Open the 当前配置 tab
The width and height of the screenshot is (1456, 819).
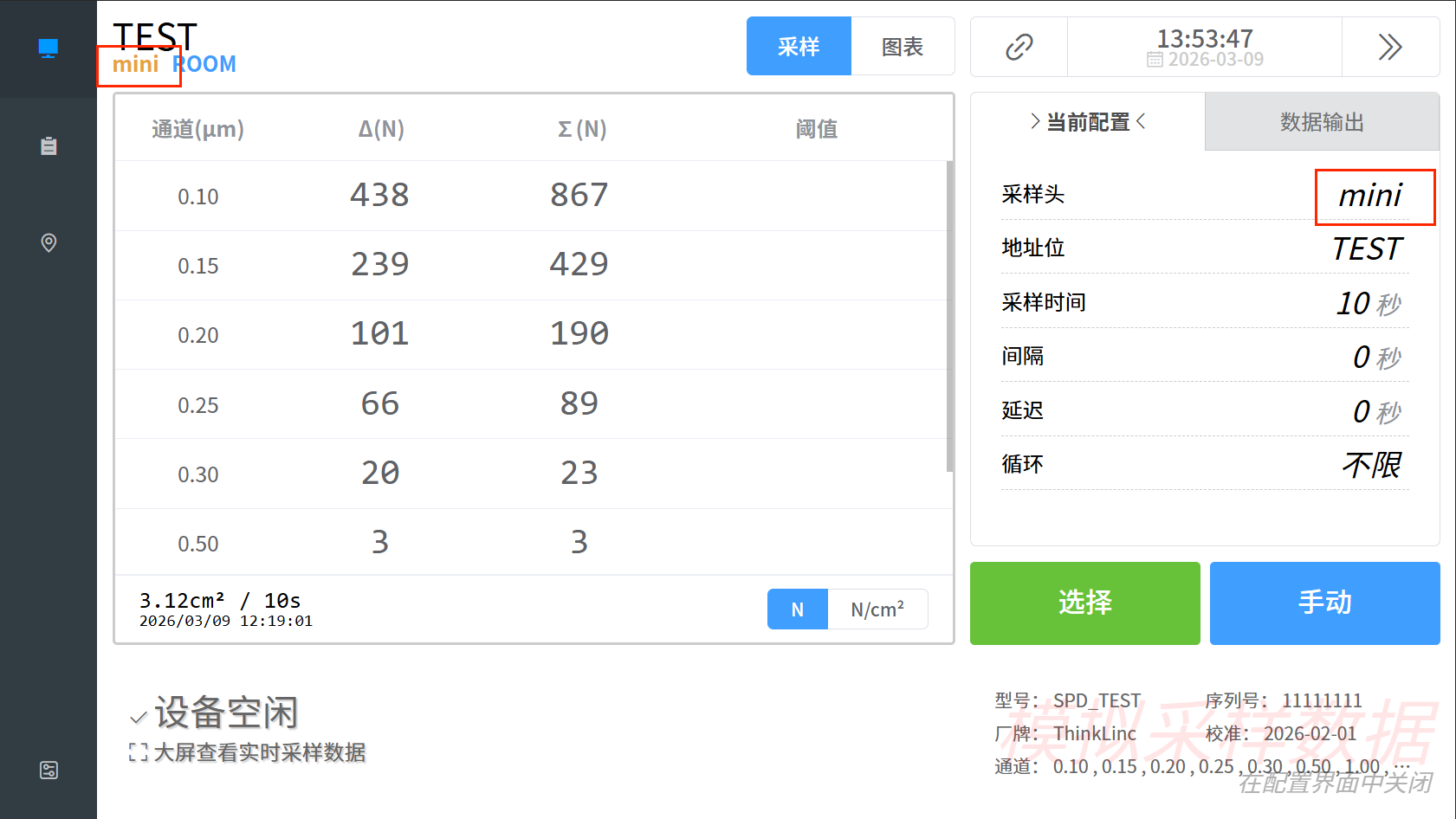tap(1088, 122)
